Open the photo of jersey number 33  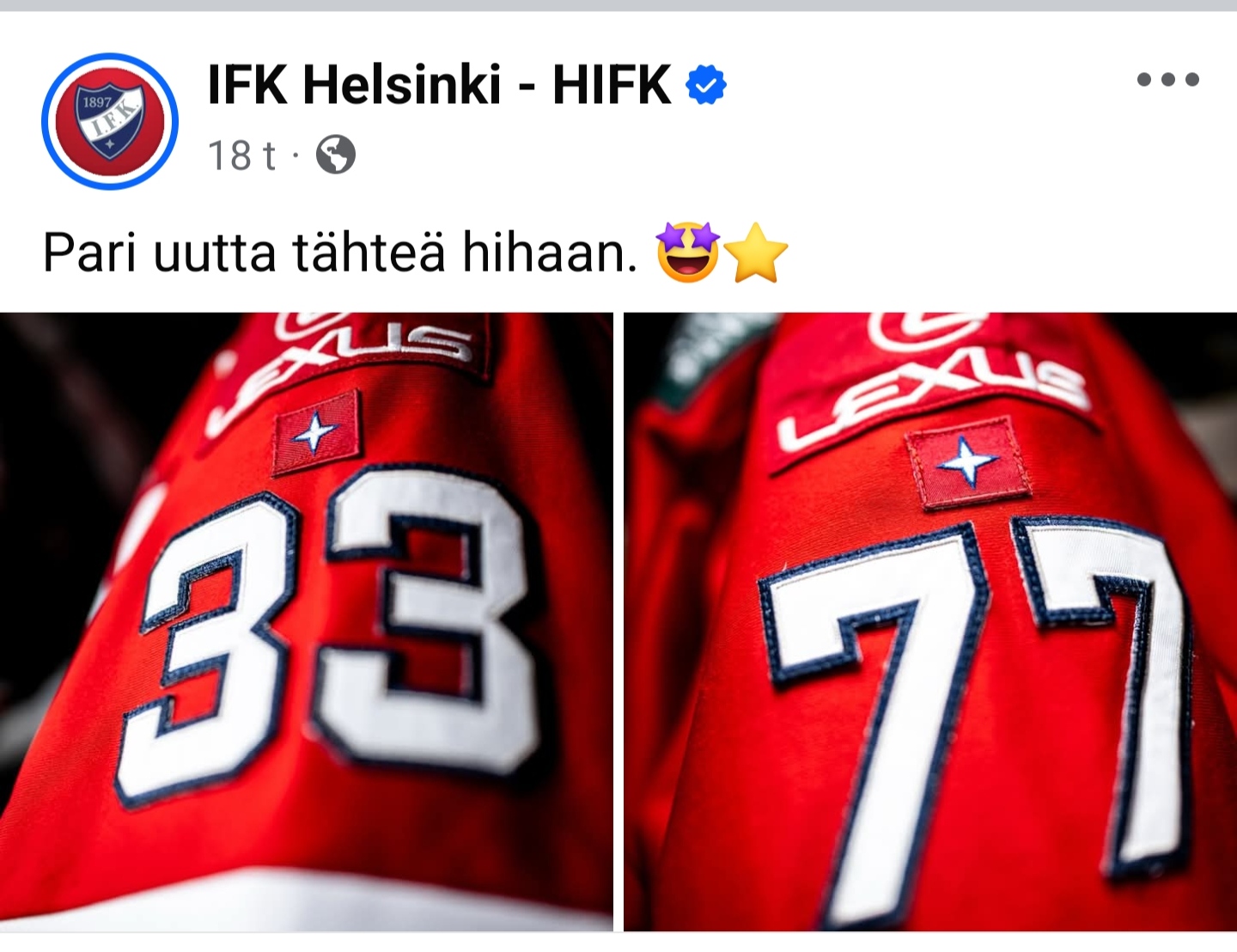[x=307, y=622]
